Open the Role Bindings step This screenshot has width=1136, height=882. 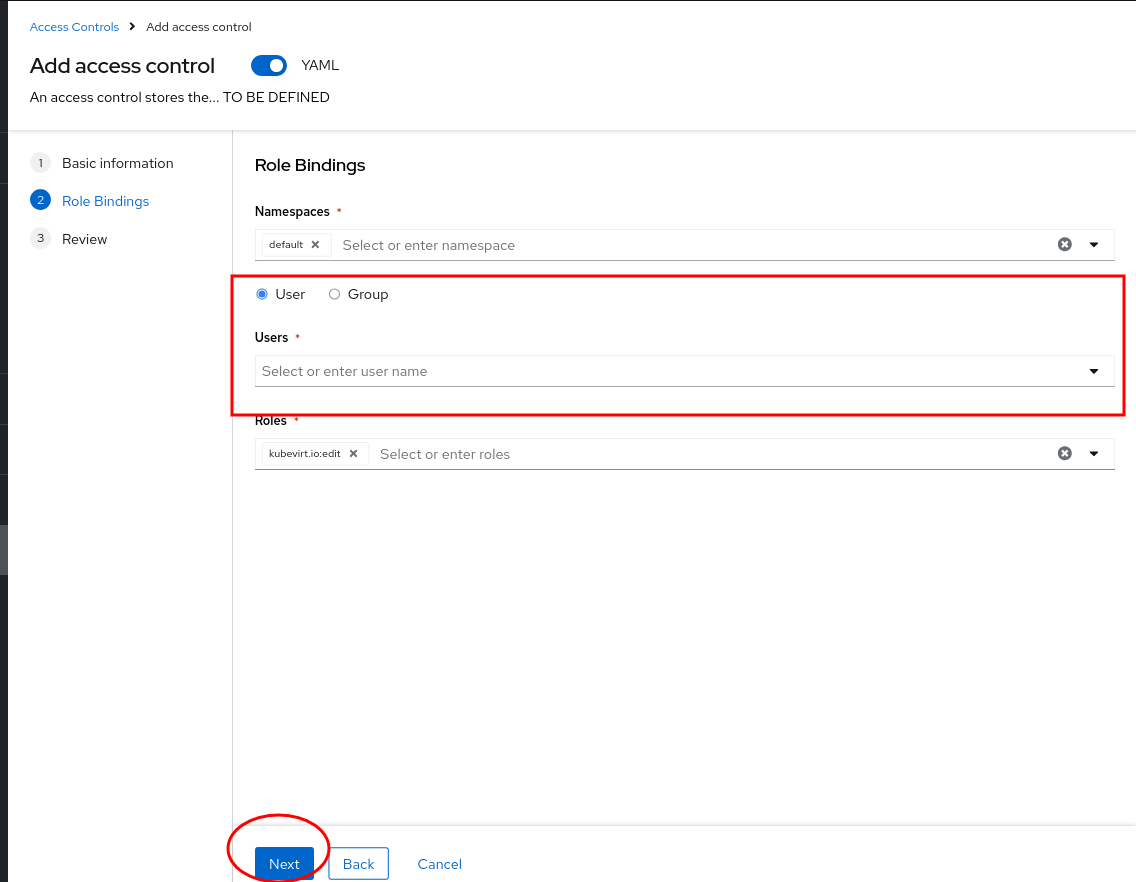click(105, 201)
